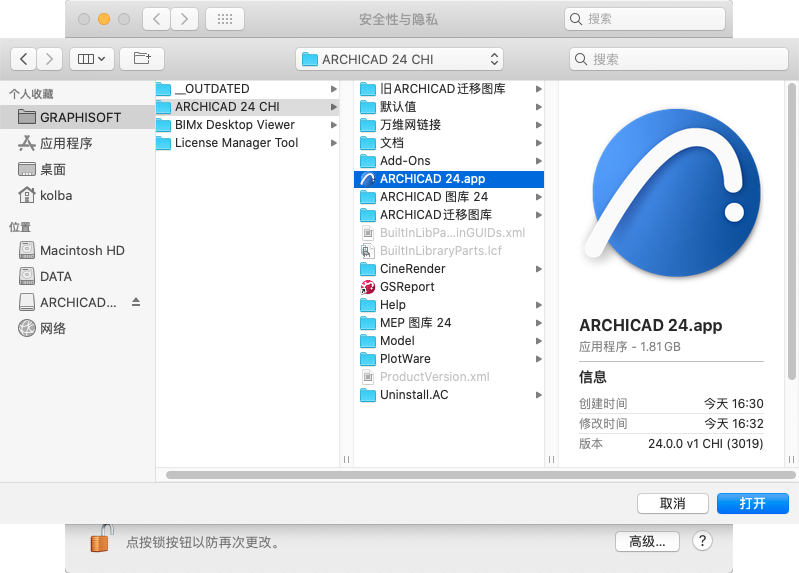Go back in Security & Privacy window
799x573 pixels.
point(156,19)
